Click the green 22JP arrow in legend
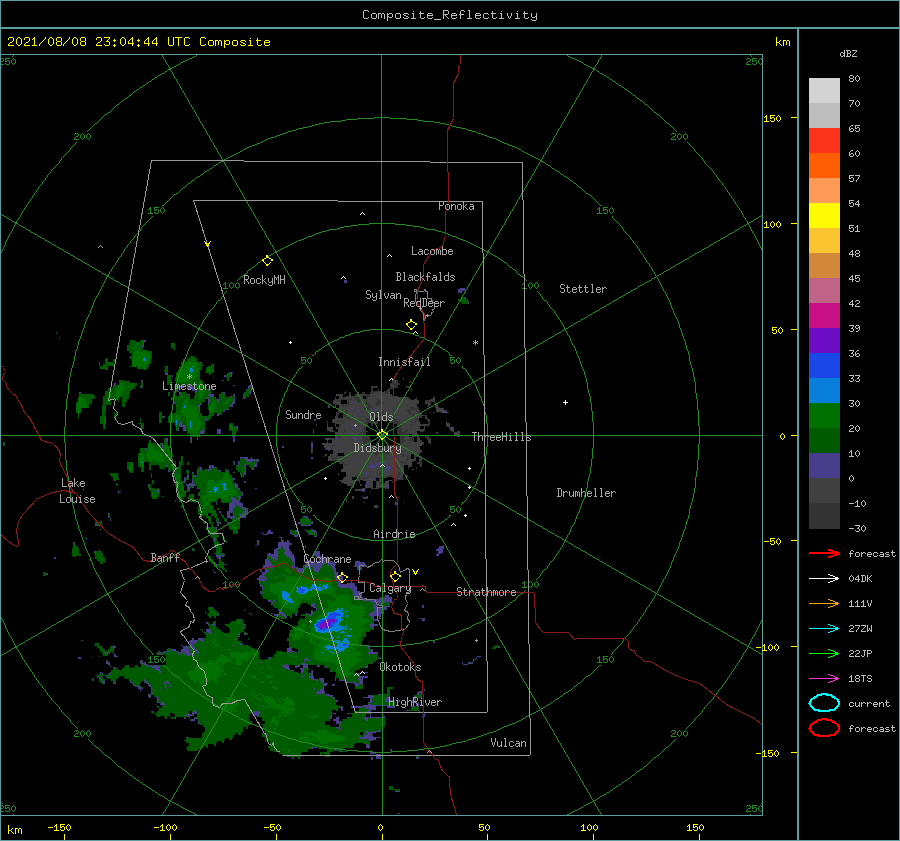Screen dimensions: 900x841 824,653
